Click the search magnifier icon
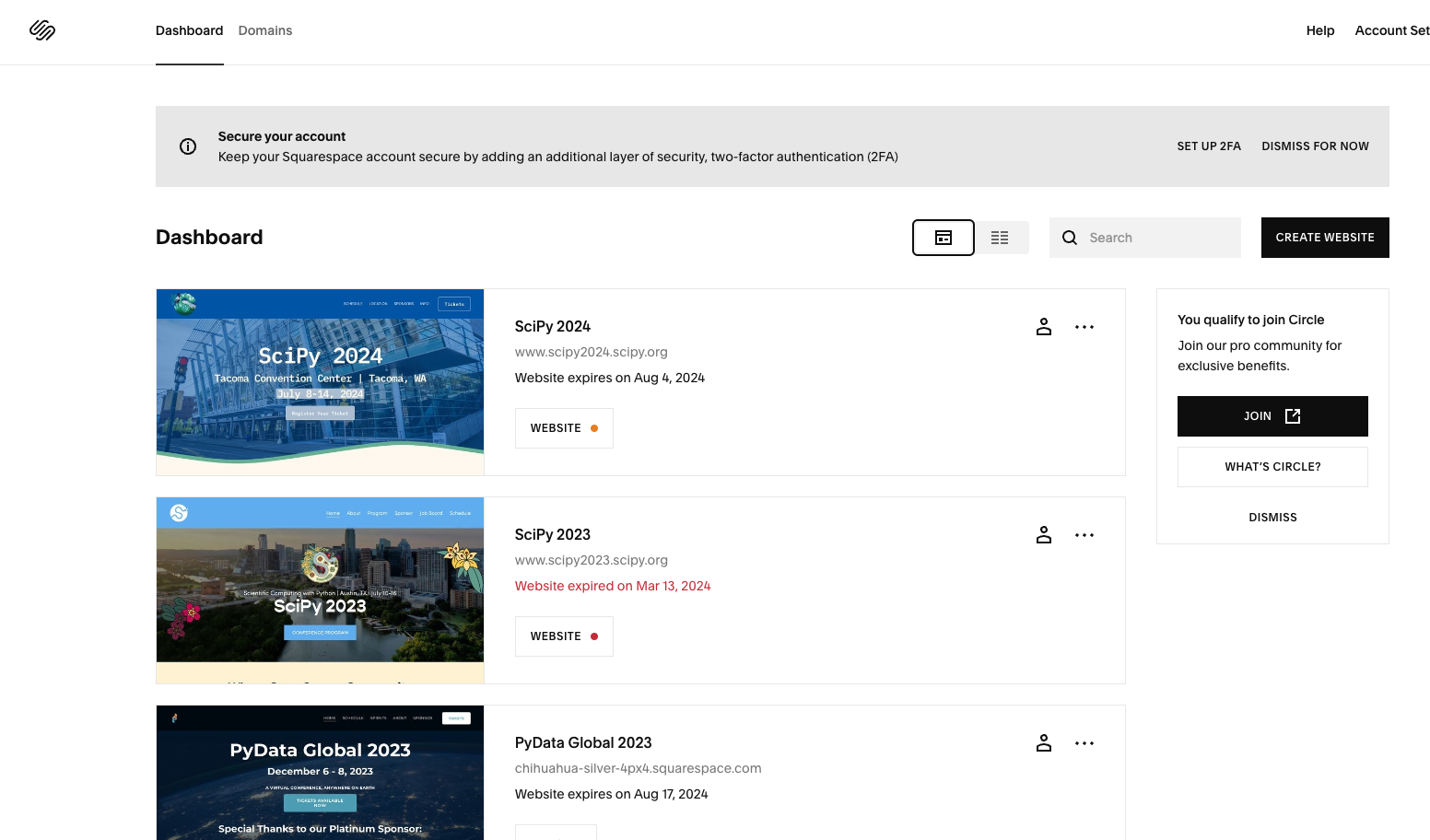Viewport: 1430px width, 840px height. [1070, 238]
